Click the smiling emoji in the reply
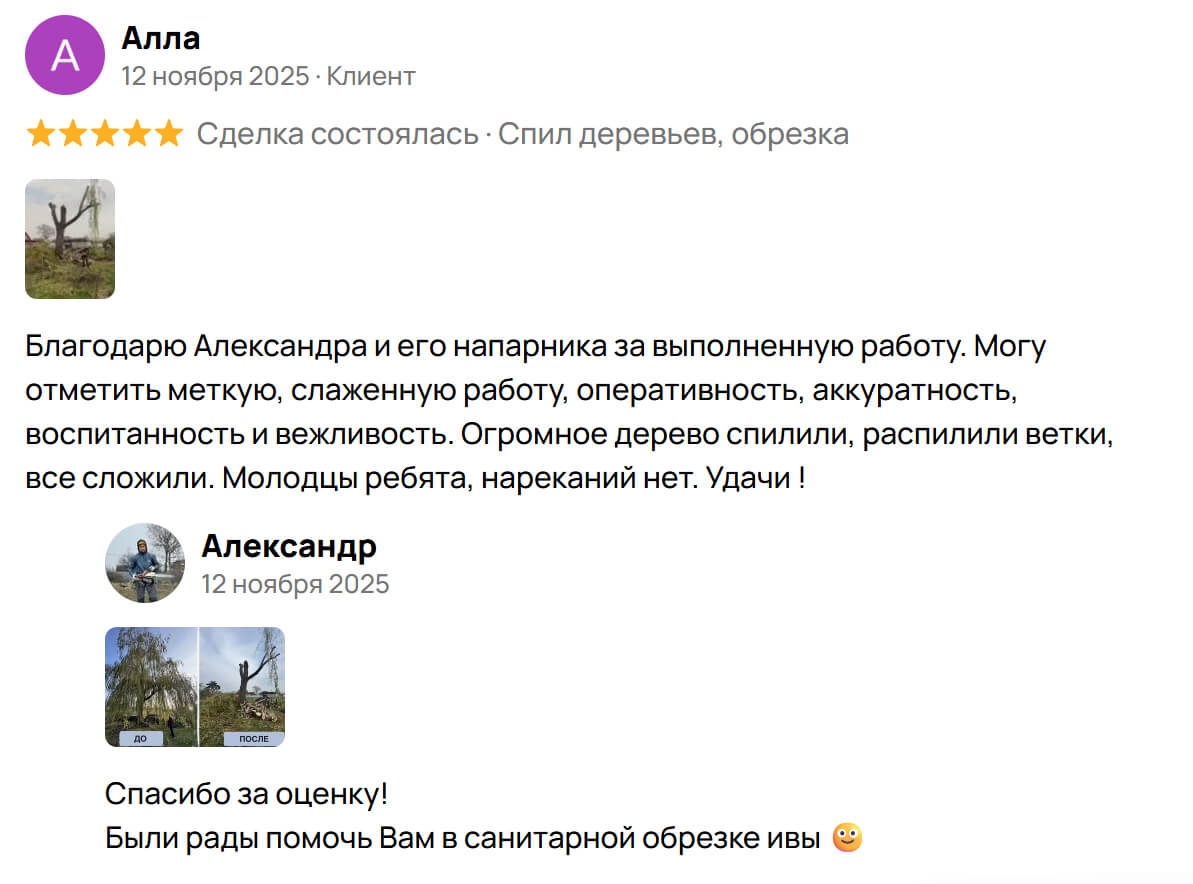 click(847, 837)
